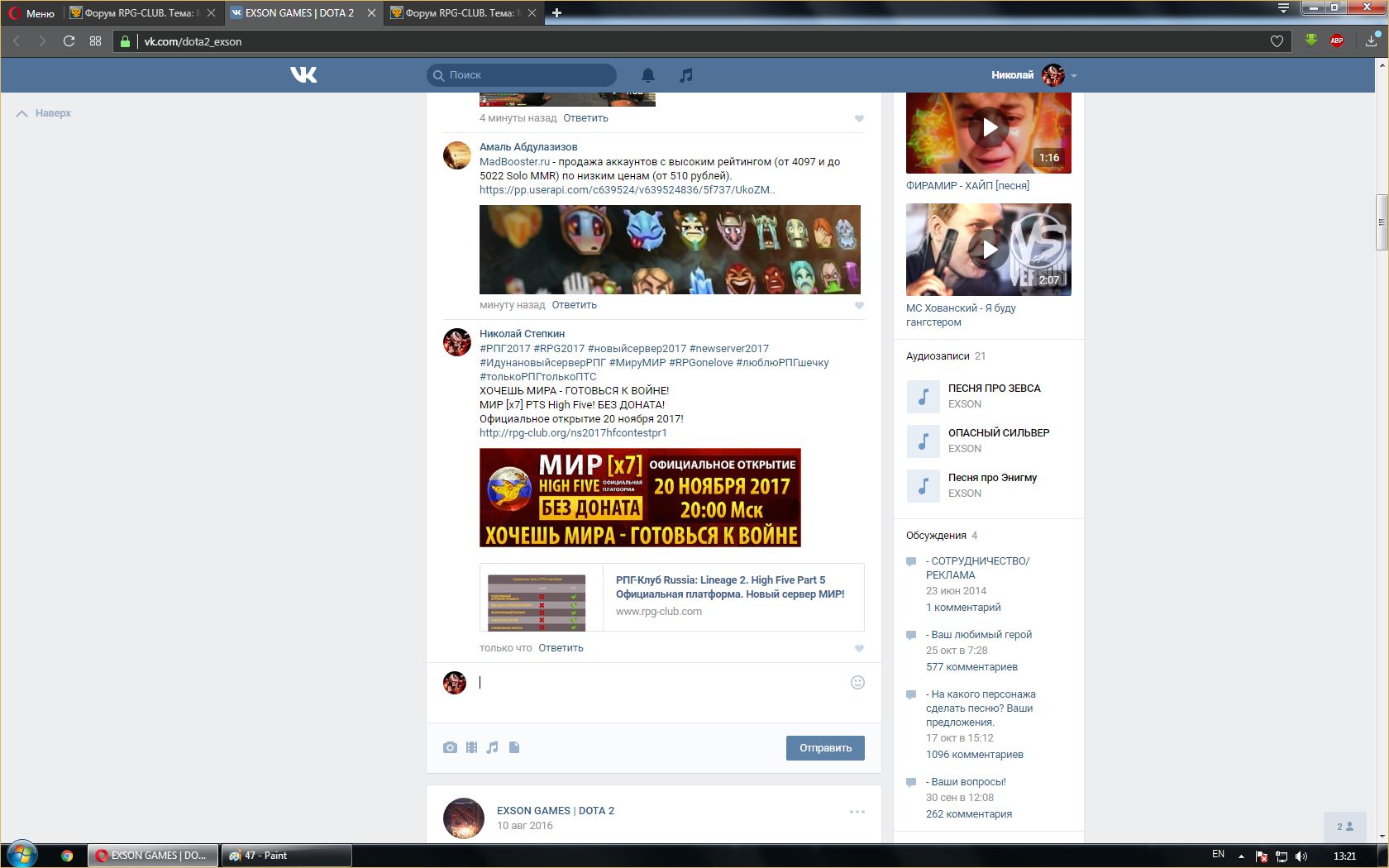Screen dimensions: 1389x868
Task: Click the green download extension icon
Action: (x=1311, y=41)
